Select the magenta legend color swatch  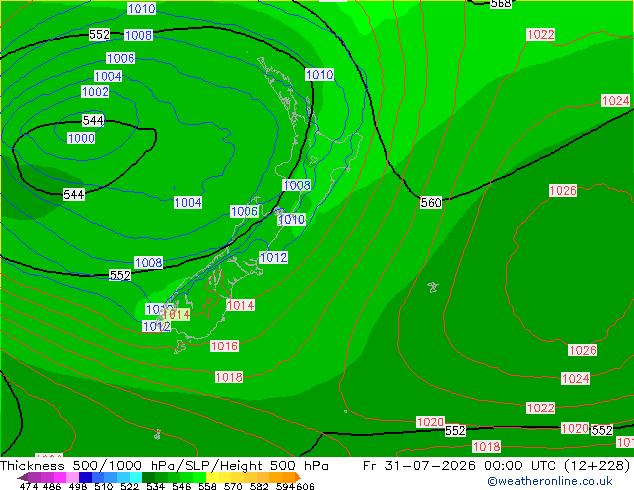[60, 477]
